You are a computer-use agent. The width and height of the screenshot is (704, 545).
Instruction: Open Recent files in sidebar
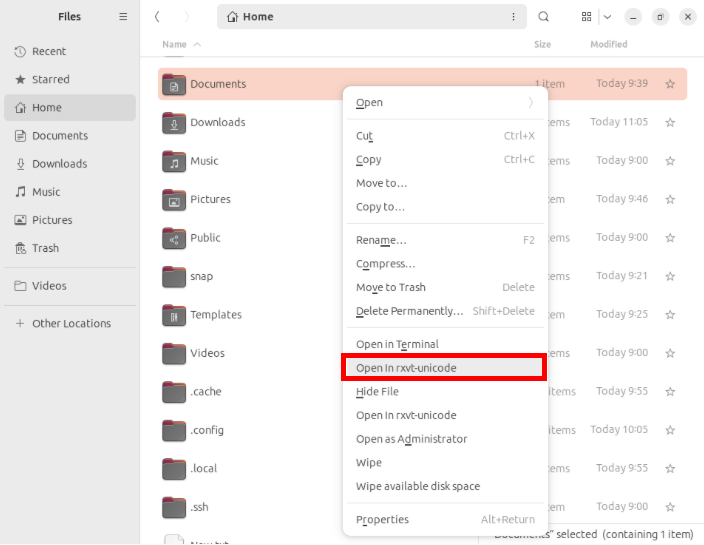click(48, 51)
